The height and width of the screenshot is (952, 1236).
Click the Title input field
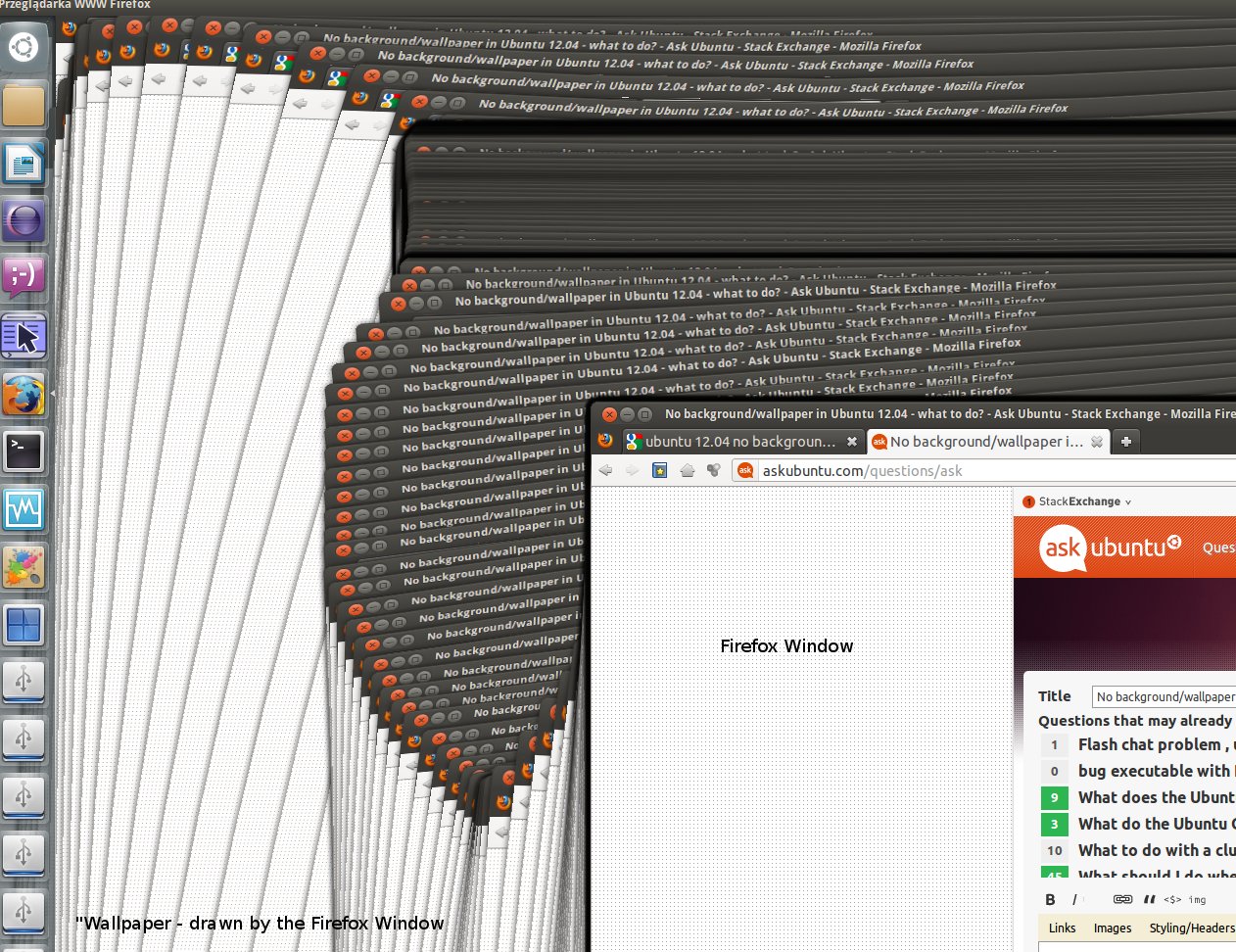click(1164, 696)
